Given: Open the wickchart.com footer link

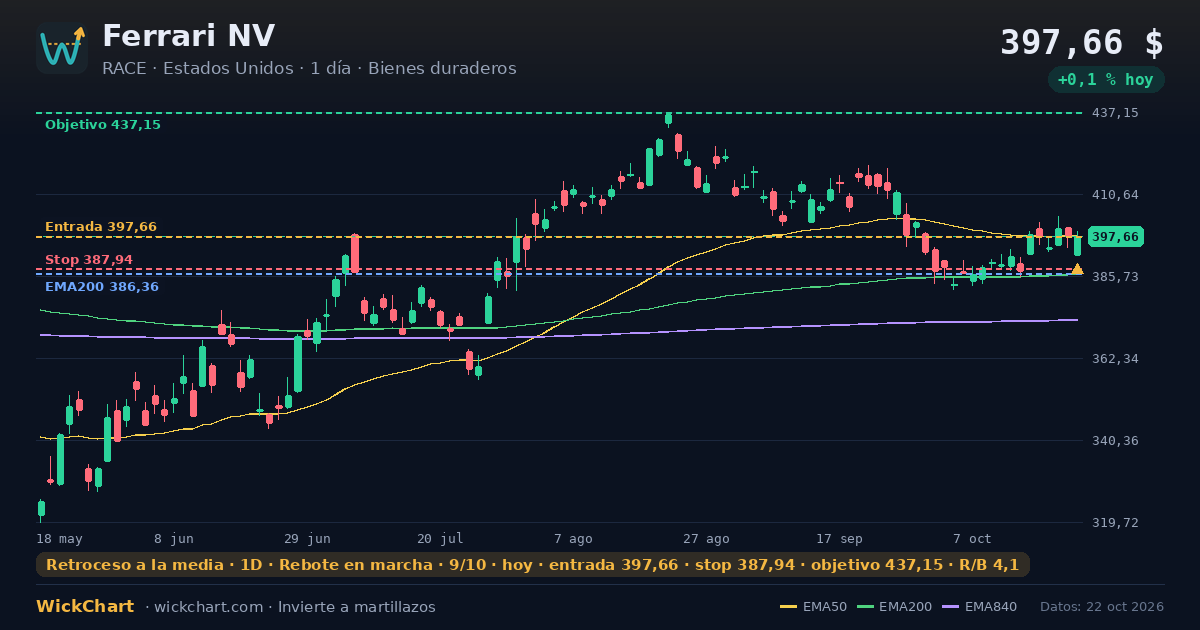Looking at the screenshot, I should tap(211, 607).
